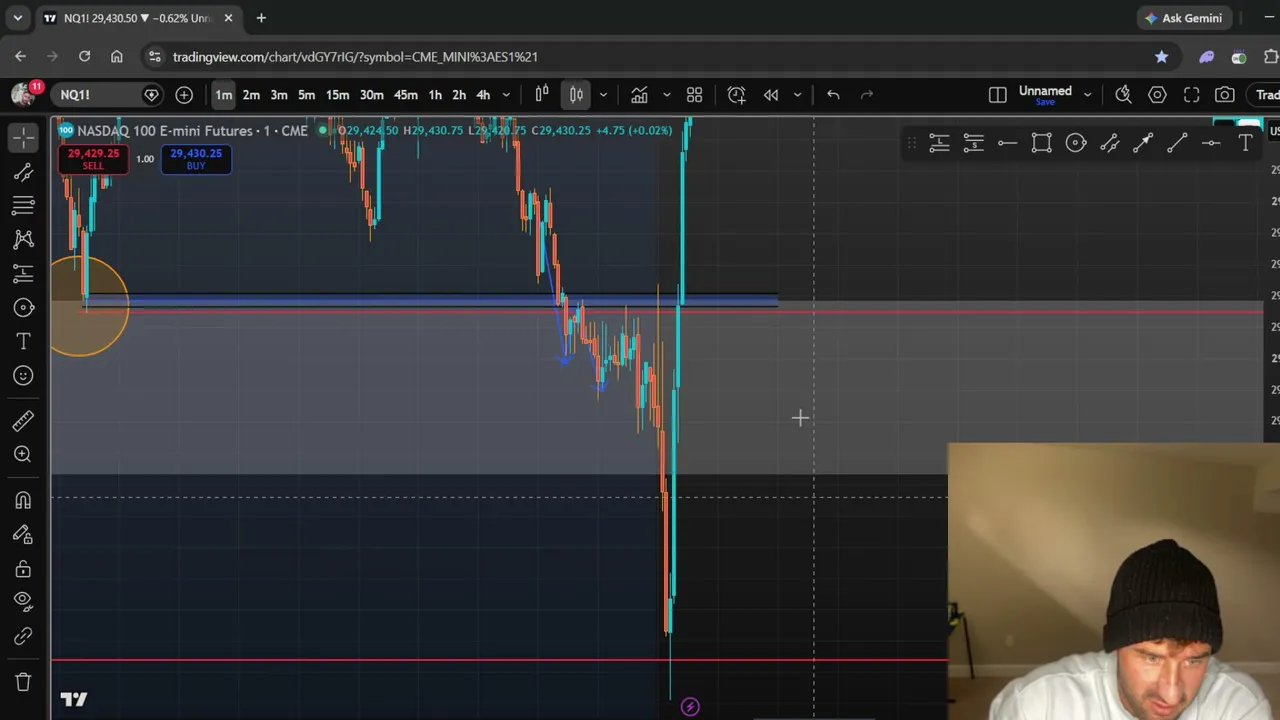Click the order quantity 1.00 field
1280x720 pixels.
click(145, 159)
